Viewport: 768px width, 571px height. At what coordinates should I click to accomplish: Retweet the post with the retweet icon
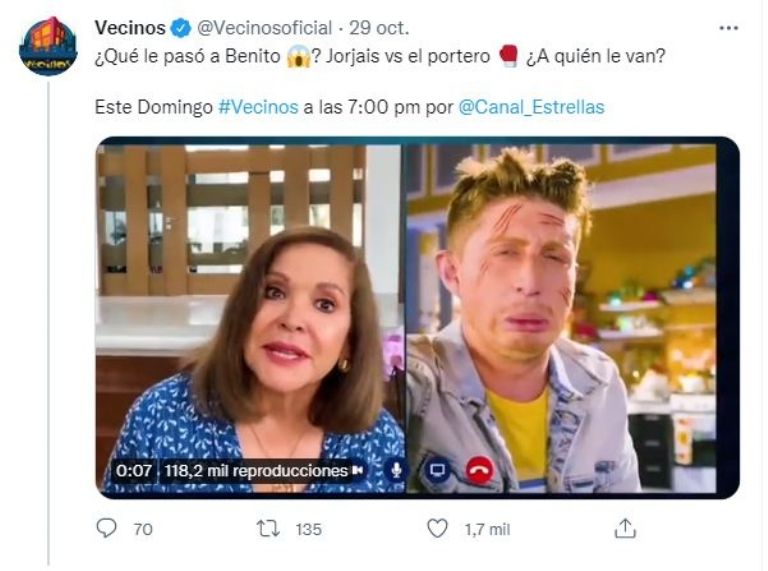[268, 529]
